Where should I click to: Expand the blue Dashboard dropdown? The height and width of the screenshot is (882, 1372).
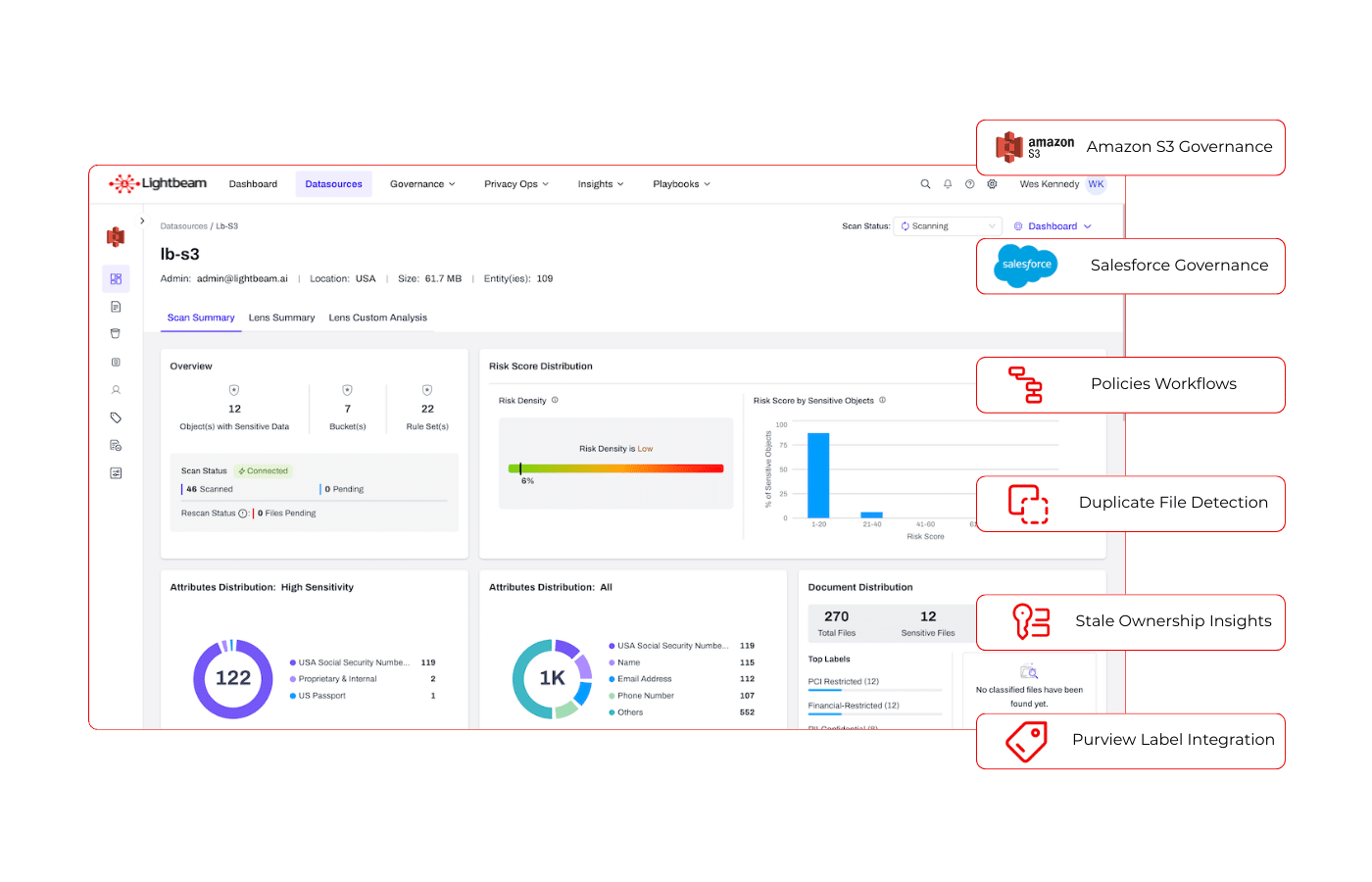(1053, 226)
